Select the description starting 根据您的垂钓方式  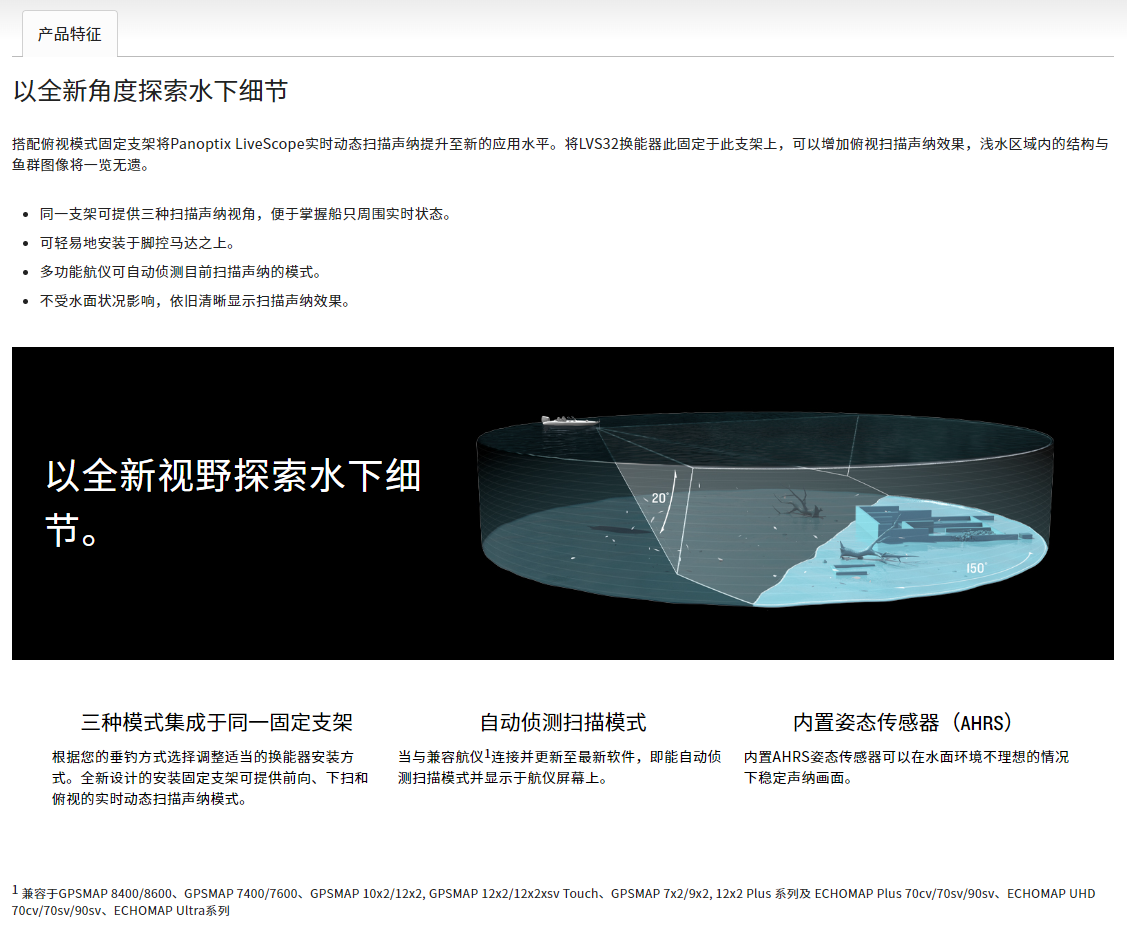tap(210, 778)
